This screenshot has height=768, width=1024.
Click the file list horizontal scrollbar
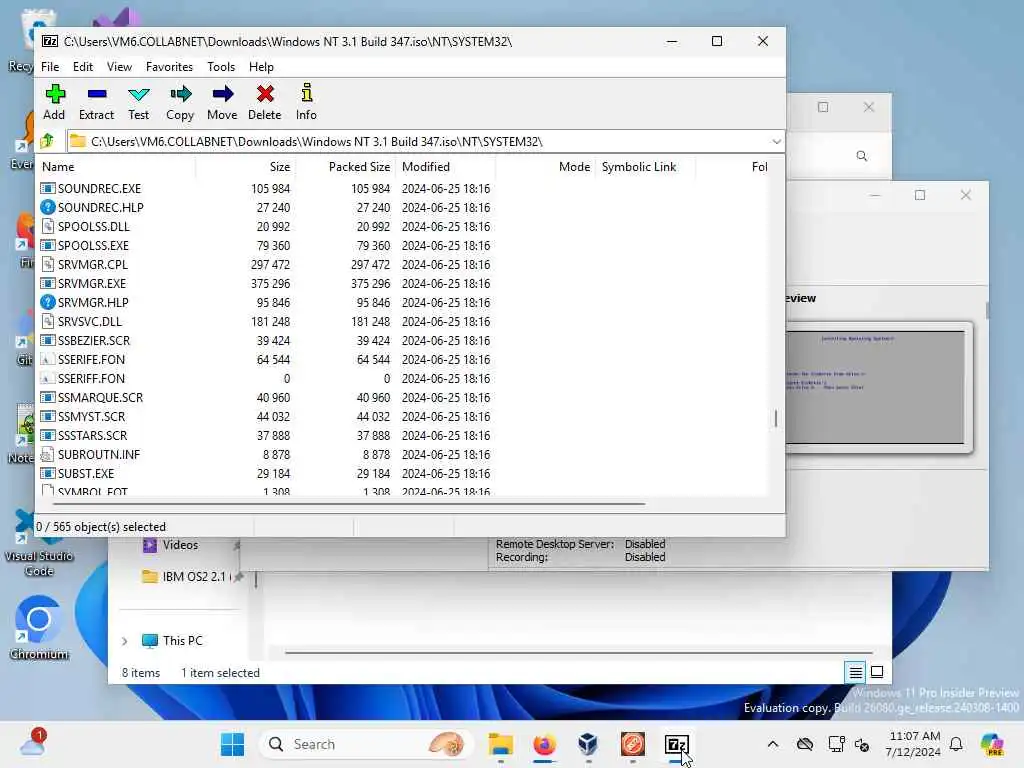point(349,504)
